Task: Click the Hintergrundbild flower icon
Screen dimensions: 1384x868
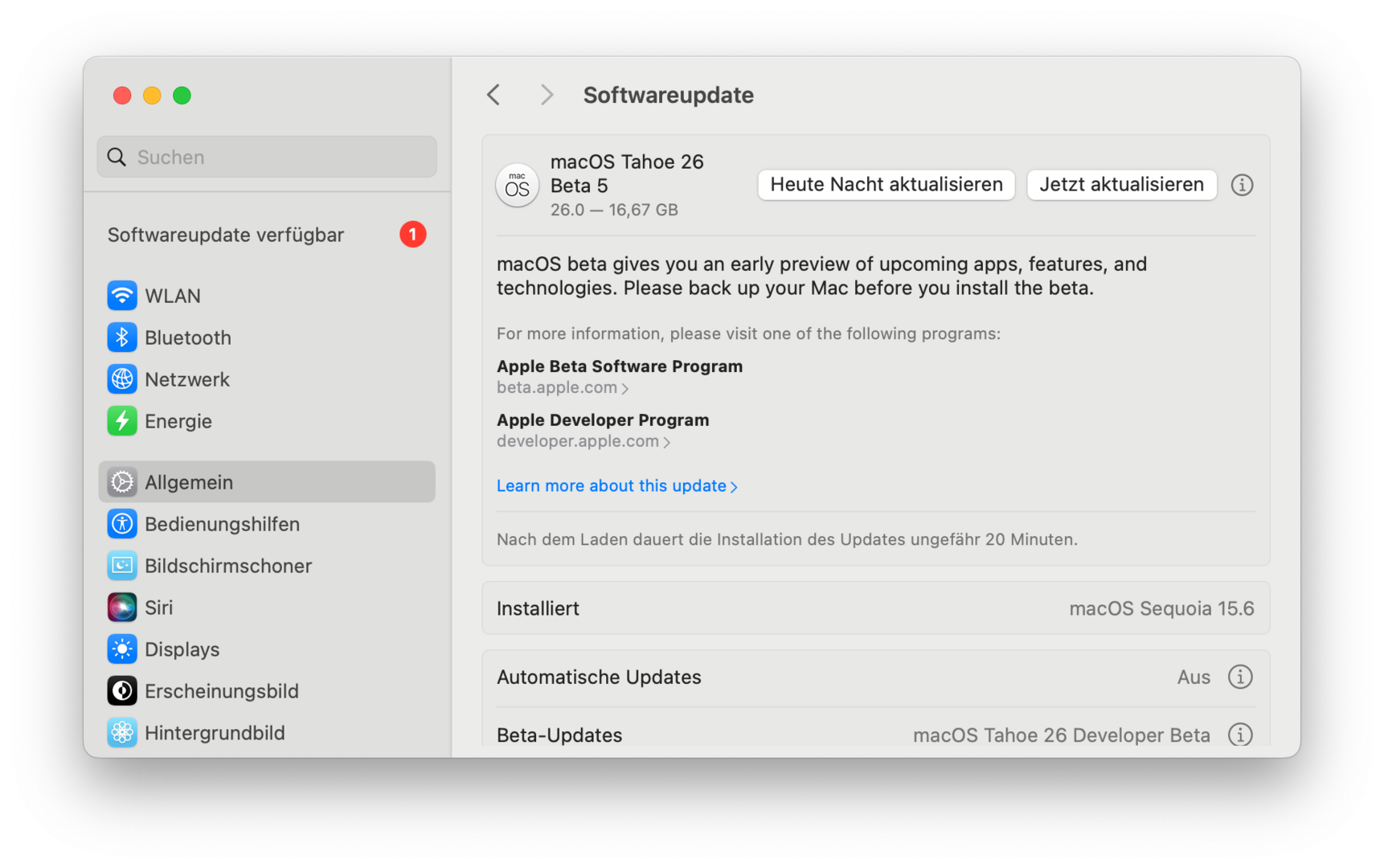Action: coord(122,733)
